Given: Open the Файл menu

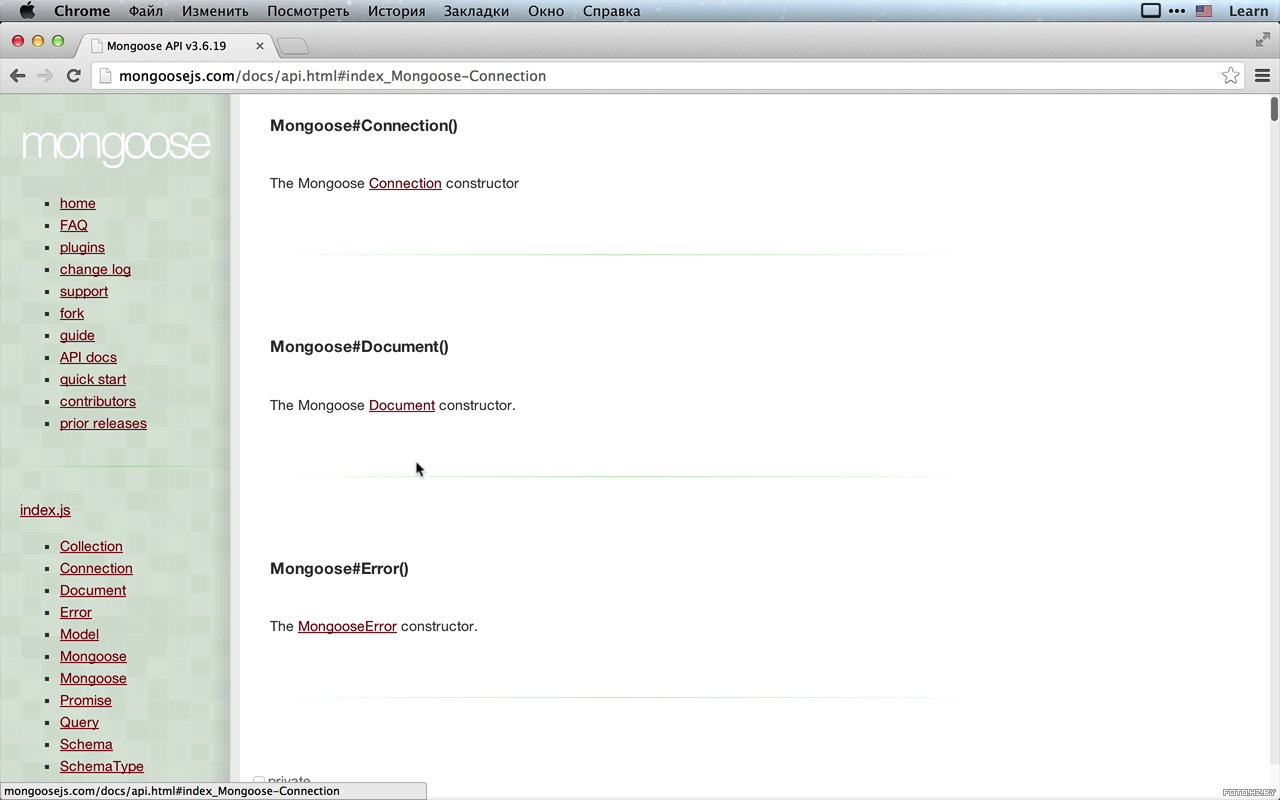Looking at the screenshot, I should tap(146, 11).
